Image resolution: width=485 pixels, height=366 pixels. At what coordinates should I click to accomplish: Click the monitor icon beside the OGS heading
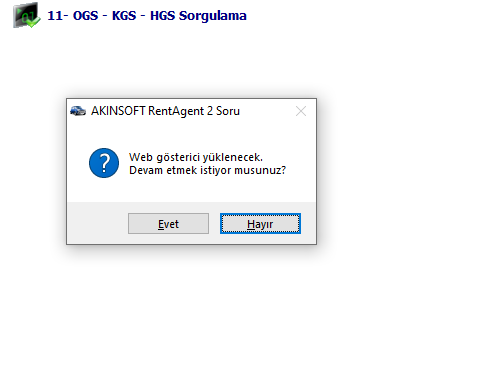coord(26,15)
